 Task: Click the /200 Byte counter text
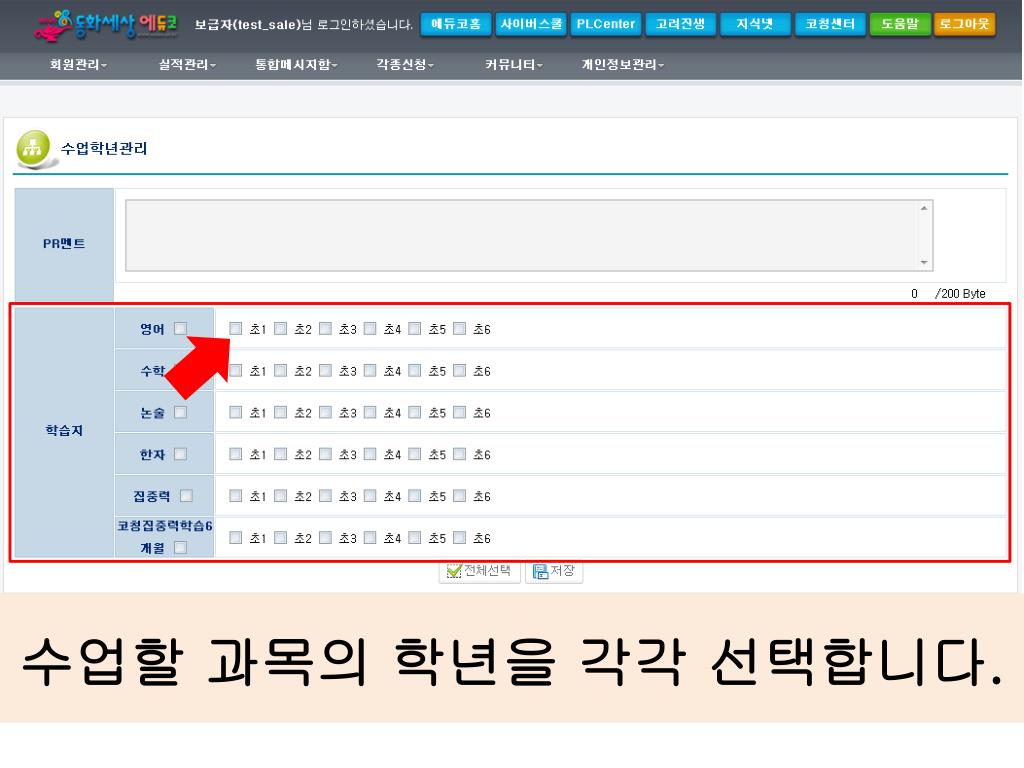tap(960, 294)
